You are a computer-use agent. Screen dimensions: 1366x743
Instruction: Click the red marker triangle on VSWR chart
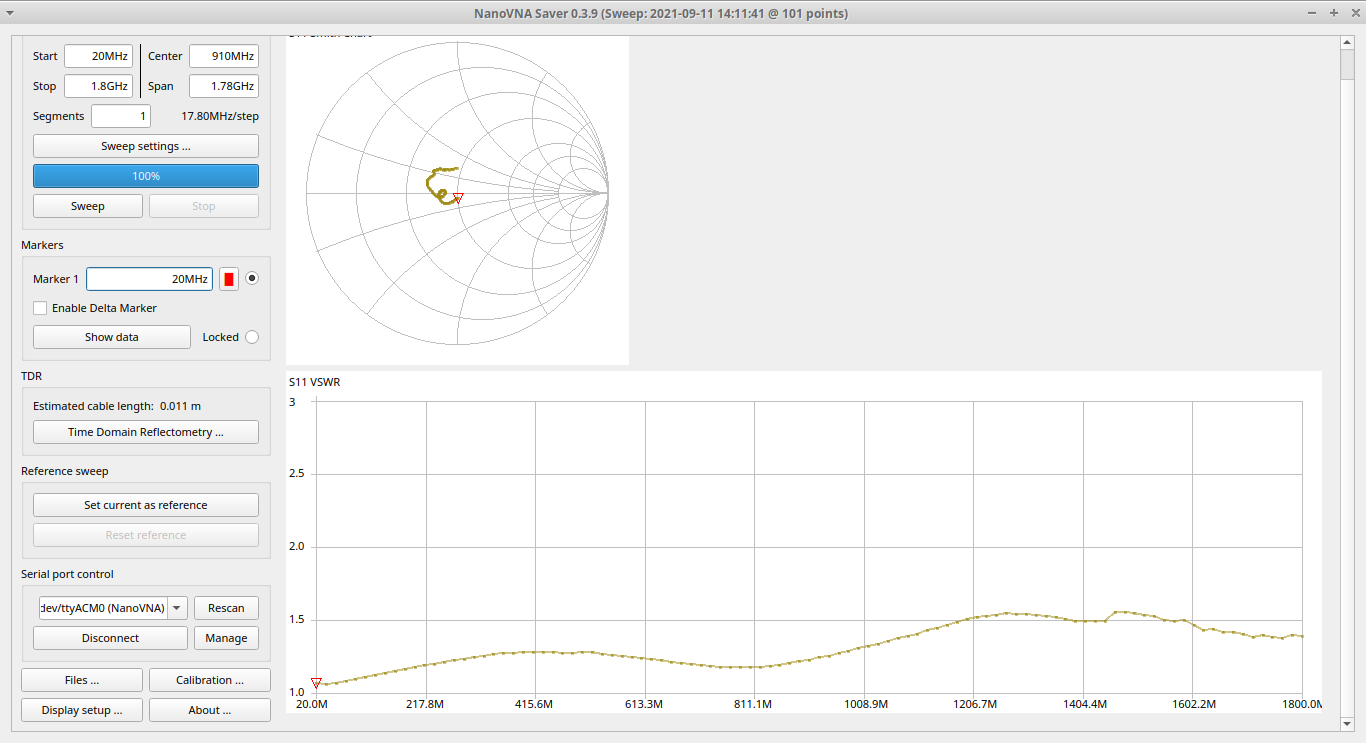tap(316, 682)
